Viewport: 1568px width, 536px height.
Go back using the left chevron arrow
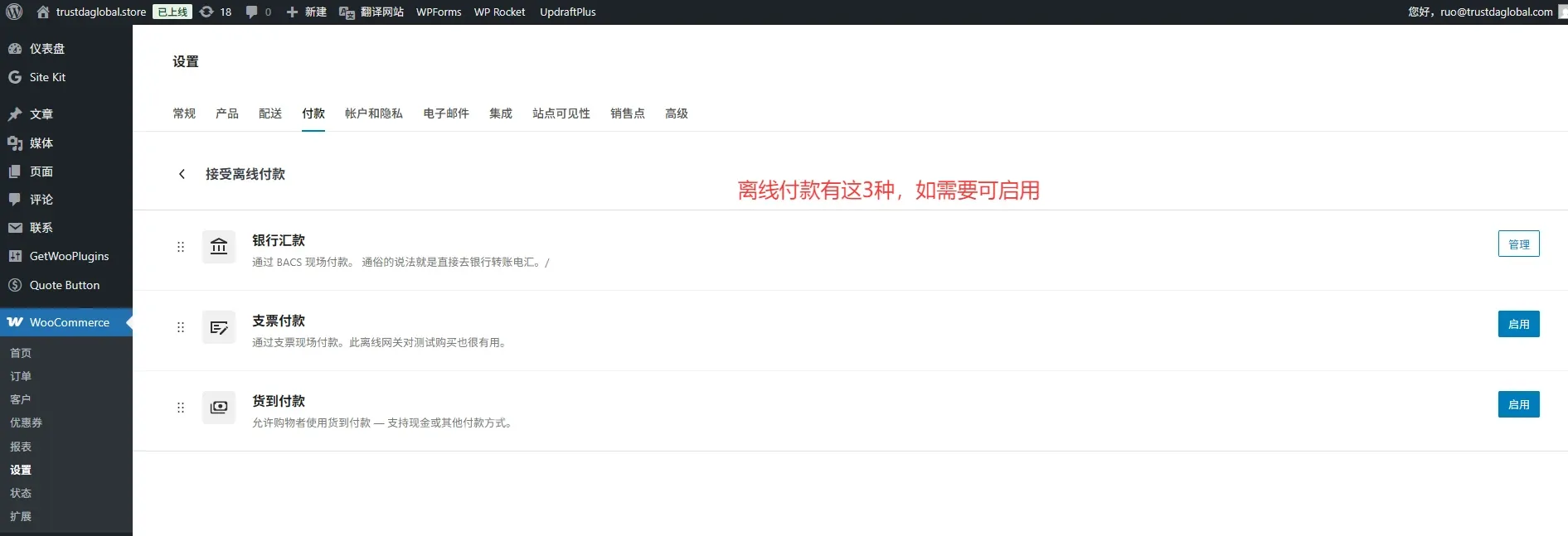pyautogui.click(x=182, y=174)
